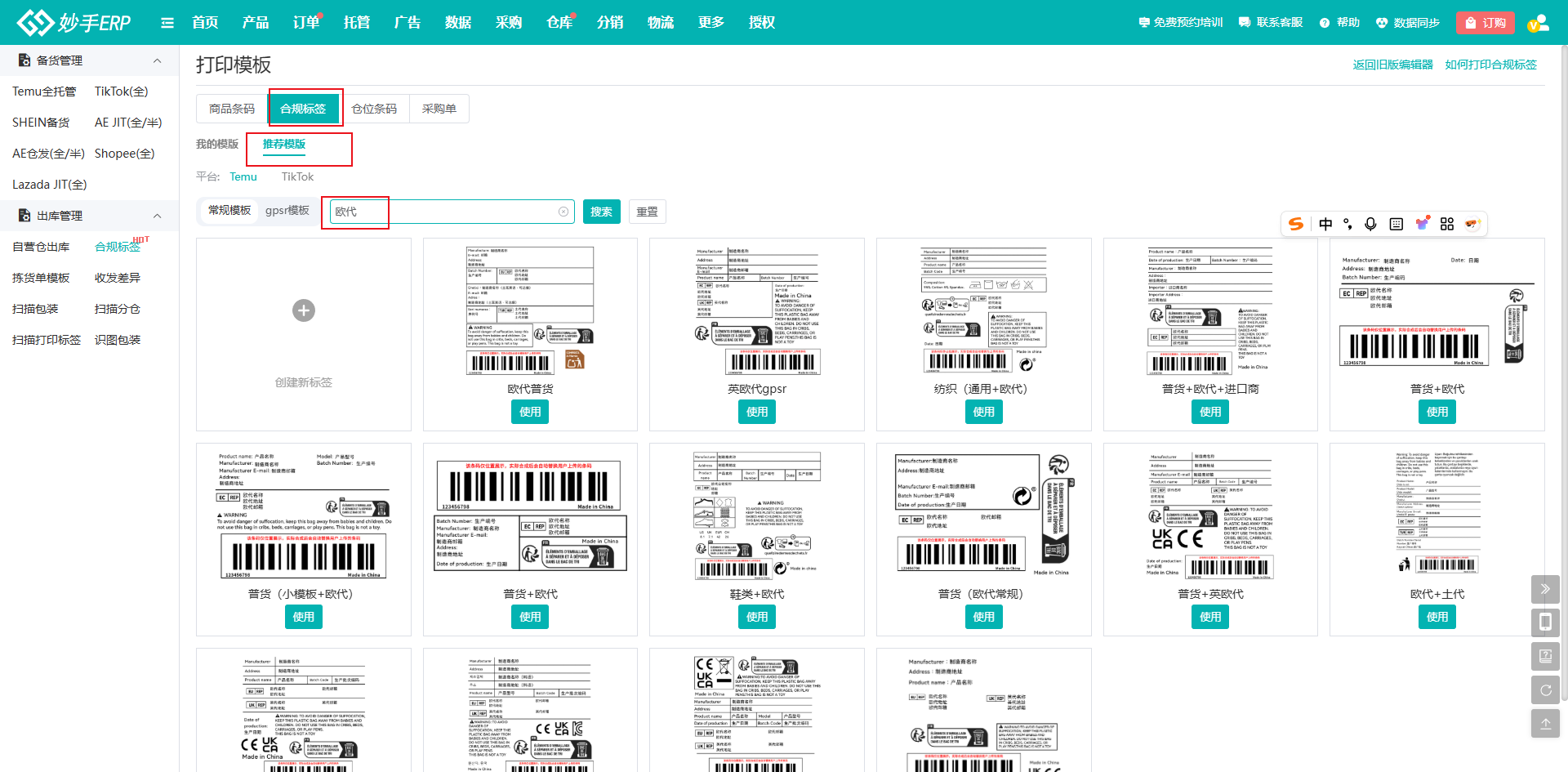Click the 搜索 search button
Image resolution: width=1568 pixels, height=772 pixels.
pos(601,212)
